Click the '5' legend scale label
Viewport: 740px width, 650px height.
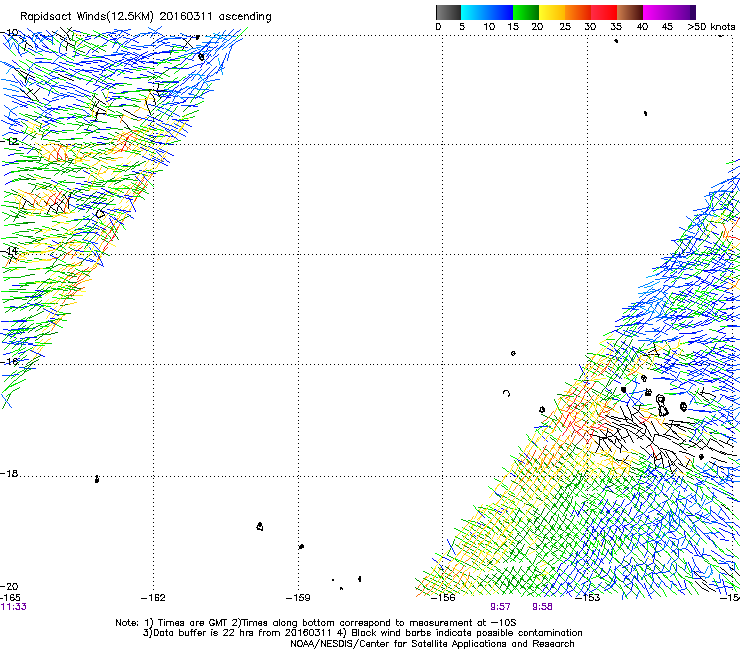coord(462,27)
